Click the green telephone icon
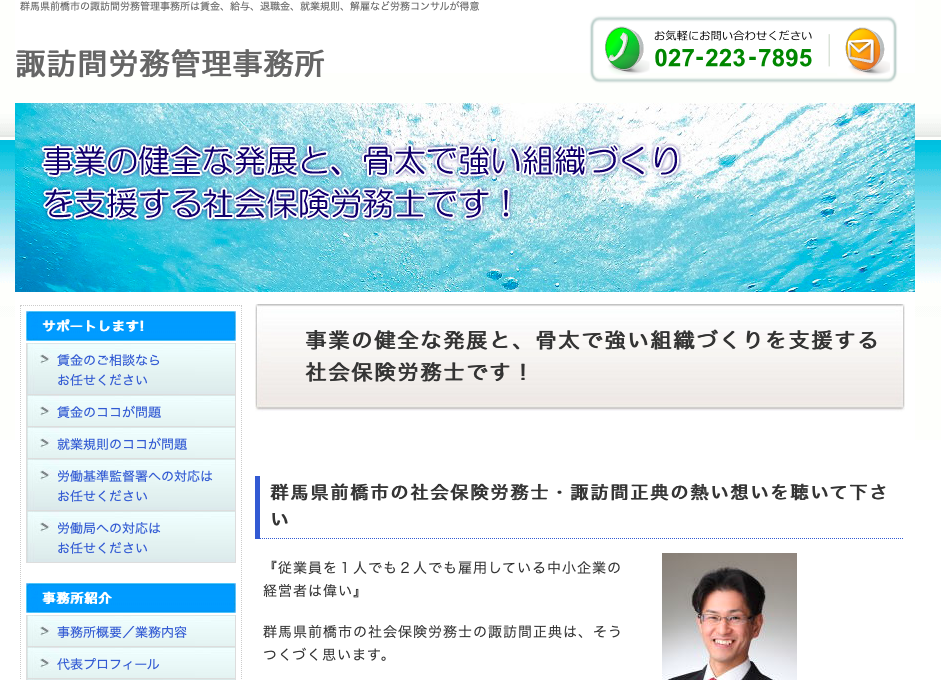The image size is (941, 680). [x=624, y=49]
